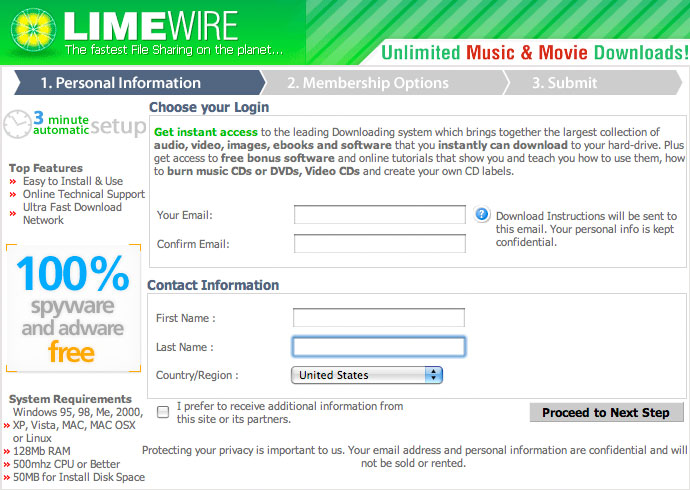Click the 100% spyware and adware free badge
The width and height of the screenshot is (690, 490).
pos(73,308)
